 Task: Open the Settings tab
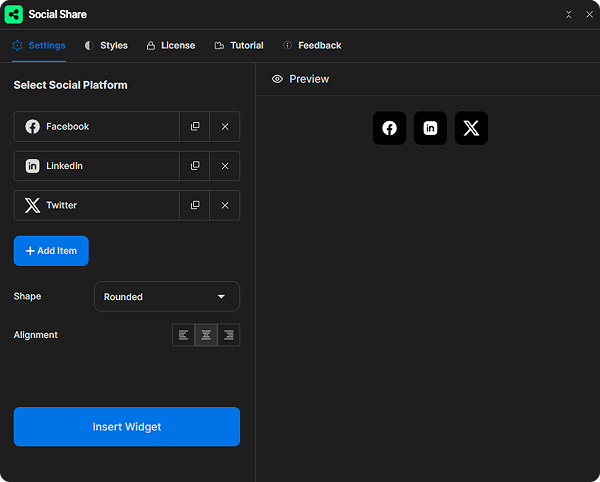click(x=39, y=46)
